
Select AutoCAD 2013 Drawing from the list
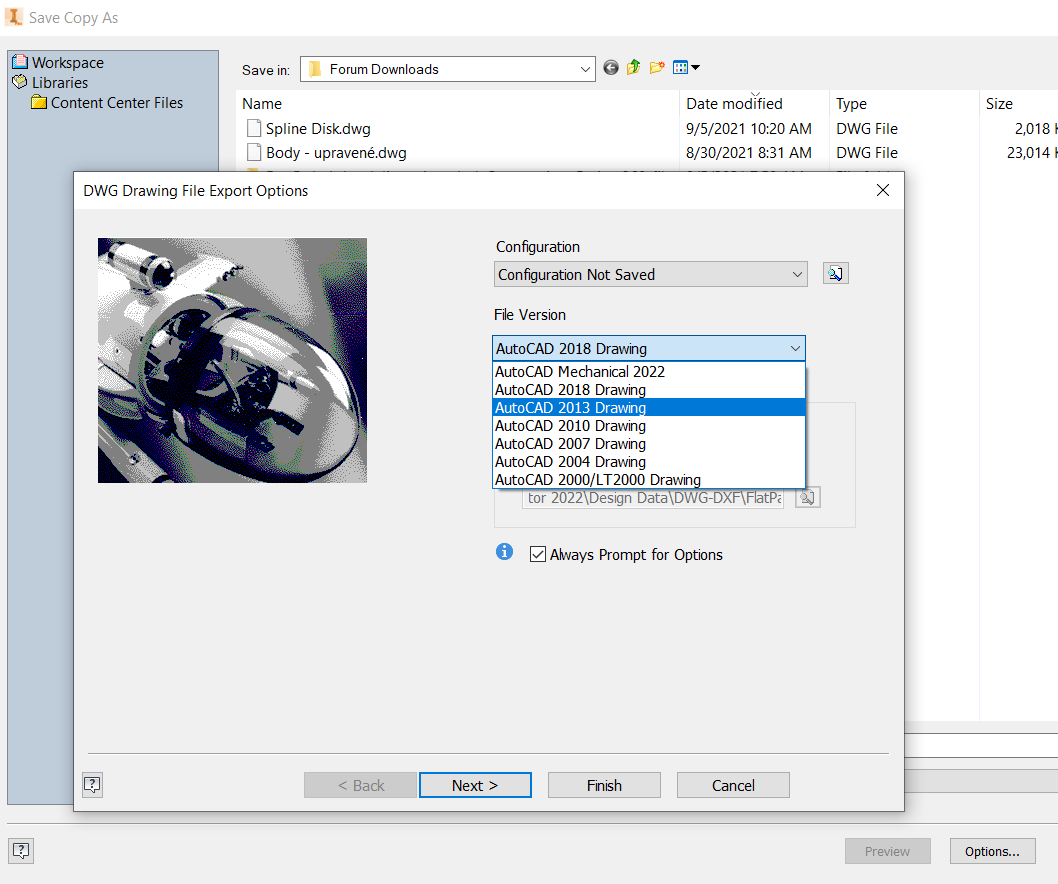570,407
